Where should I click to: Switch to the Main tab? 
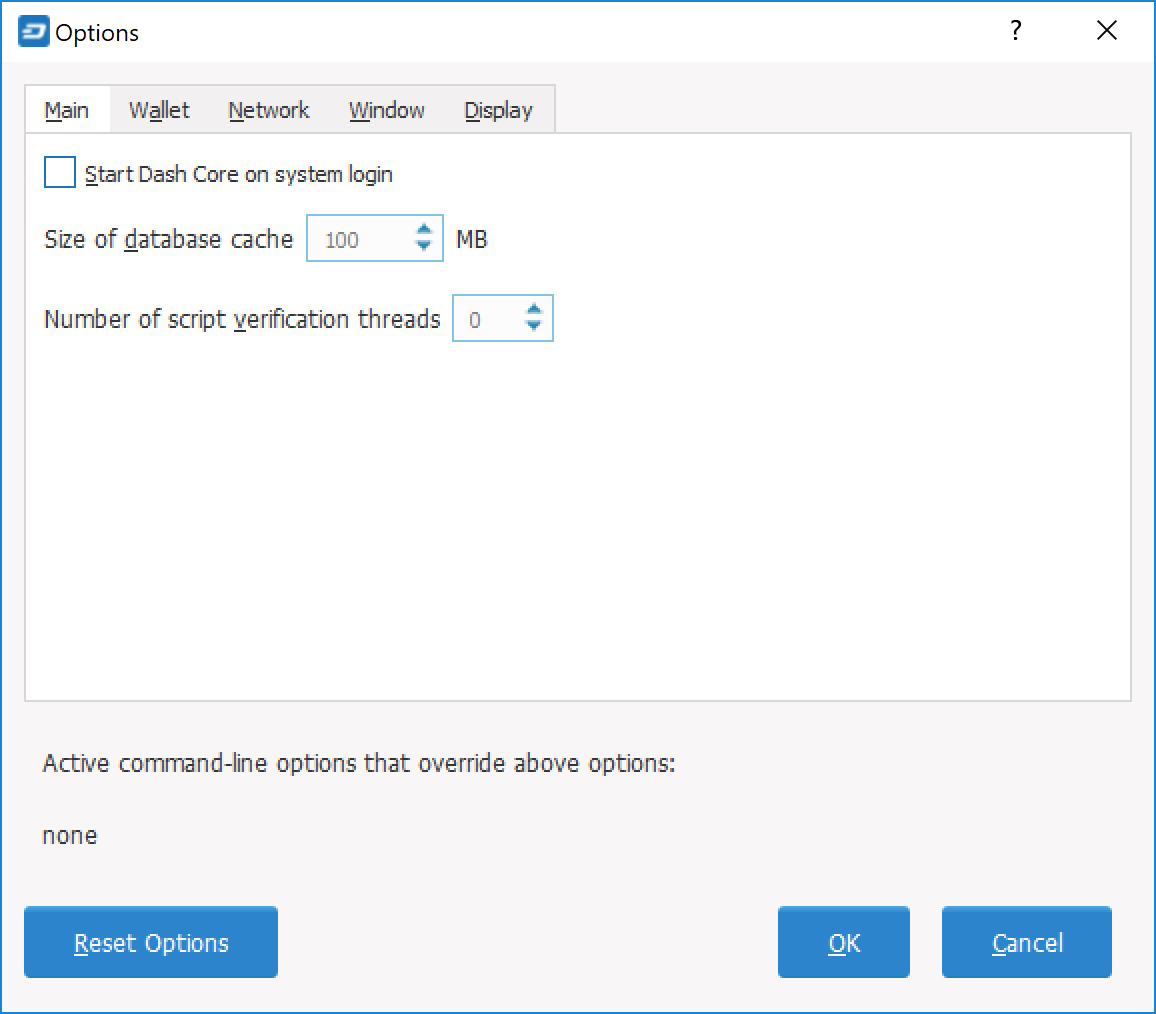point(67,110)
